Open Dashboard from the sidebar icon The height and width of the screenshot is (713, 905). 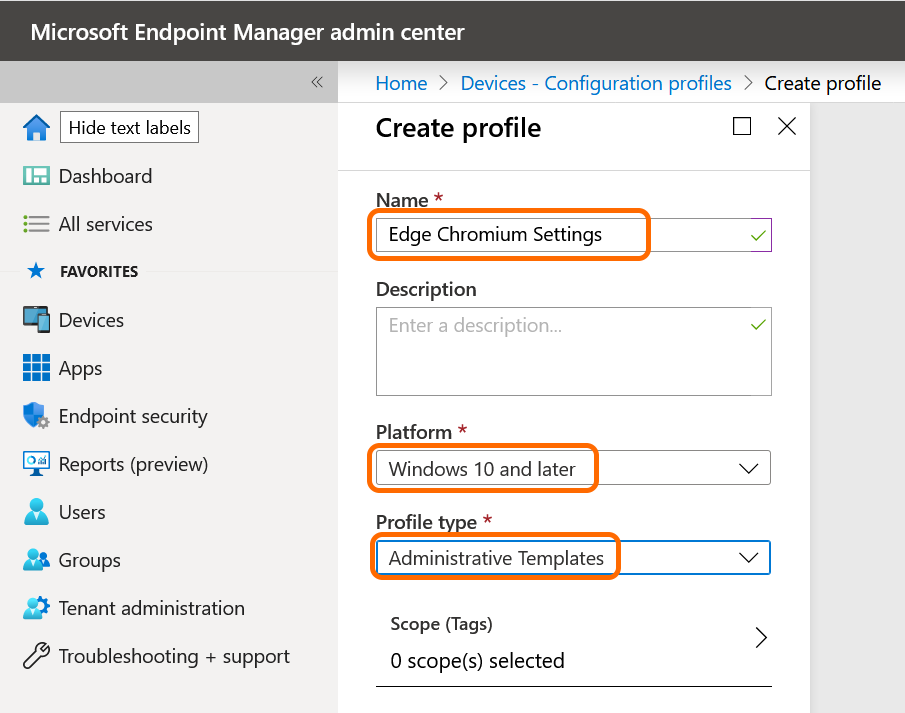point(36,176)
